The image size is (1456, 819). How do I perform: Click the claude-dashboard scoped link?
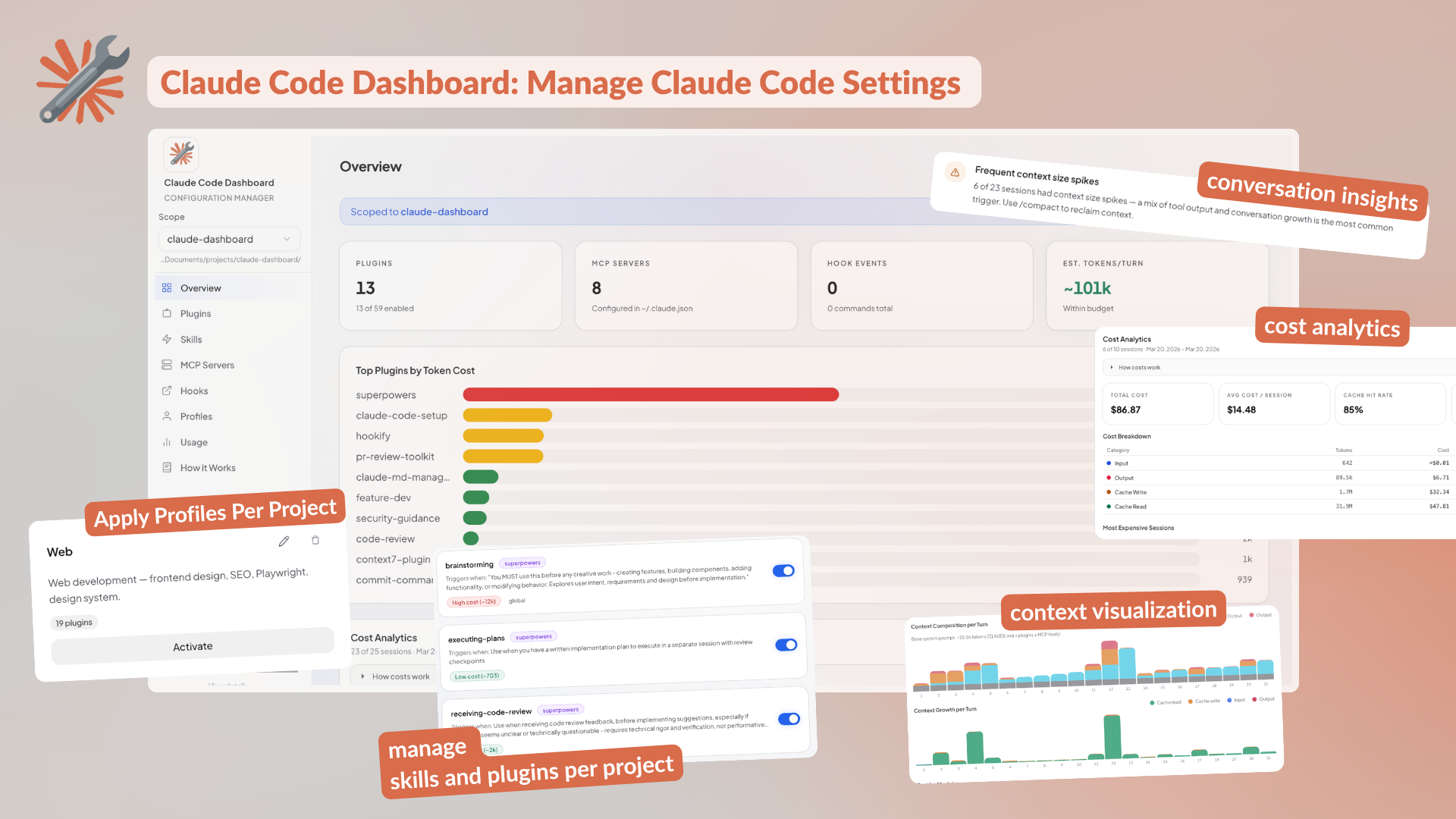444,212
